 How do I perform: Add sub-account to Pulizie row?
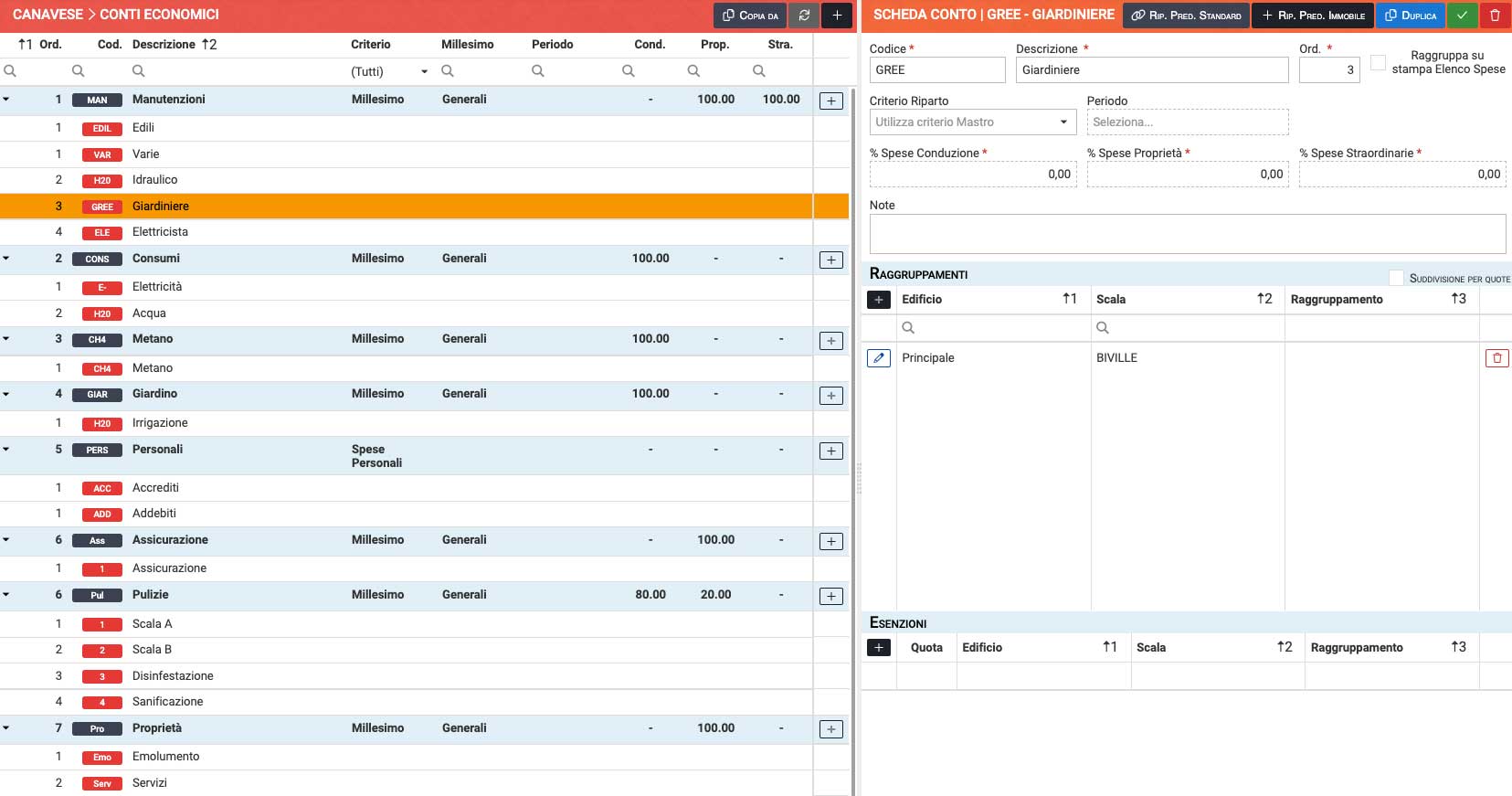tap(831, 597)
